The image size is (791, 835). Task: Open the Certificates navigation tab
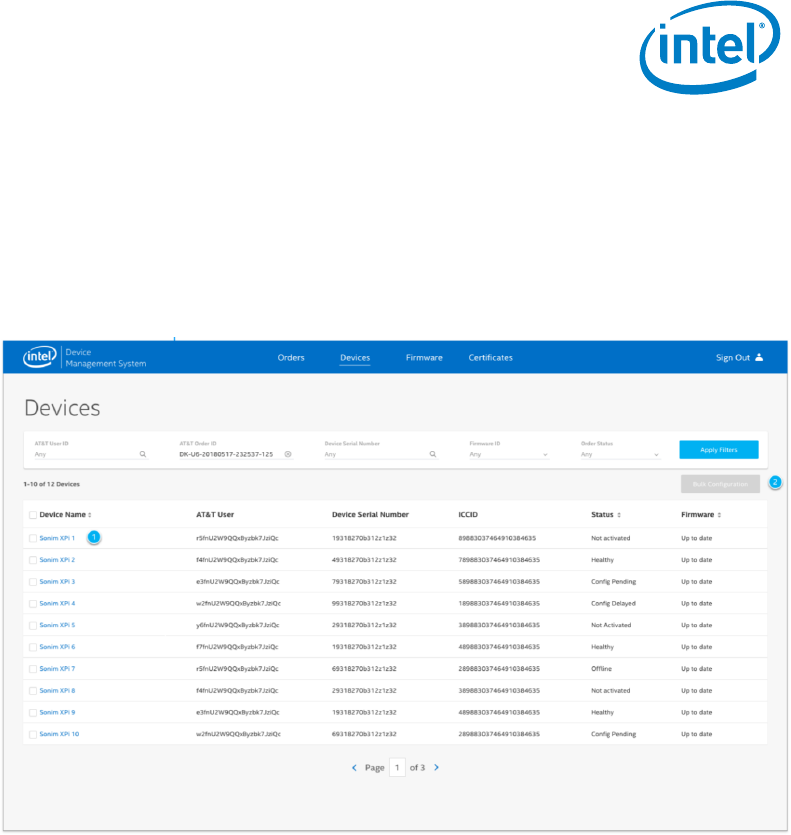click(491, 357)
